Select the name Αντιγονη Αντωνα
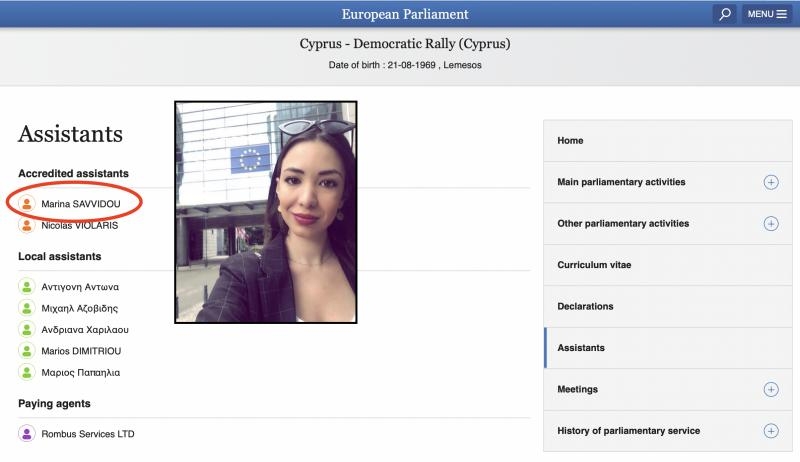This screenshot has width=800, height=462. (x=80, y=287)
